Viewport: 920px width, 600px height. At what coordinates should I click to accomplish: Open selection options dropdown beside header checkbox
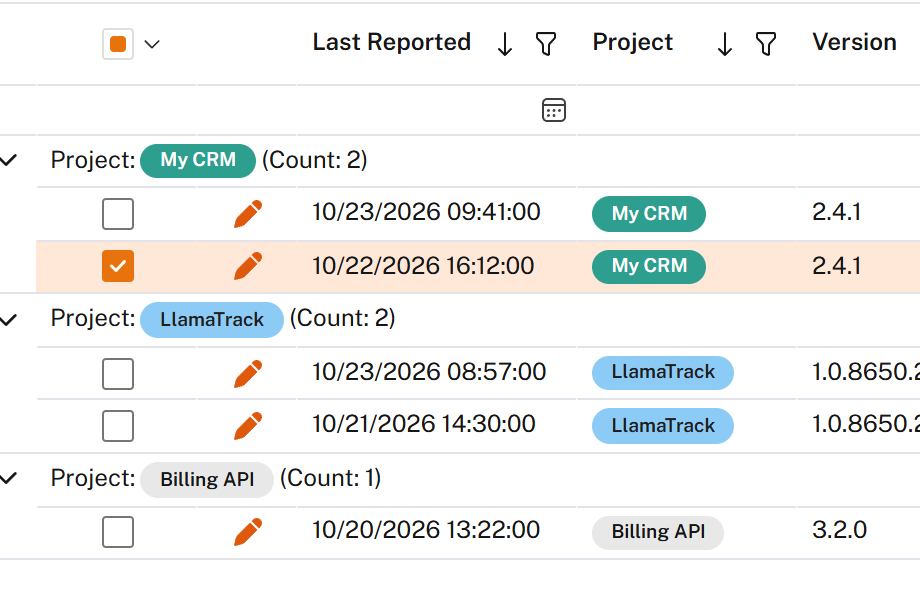(x=152, y=44)
